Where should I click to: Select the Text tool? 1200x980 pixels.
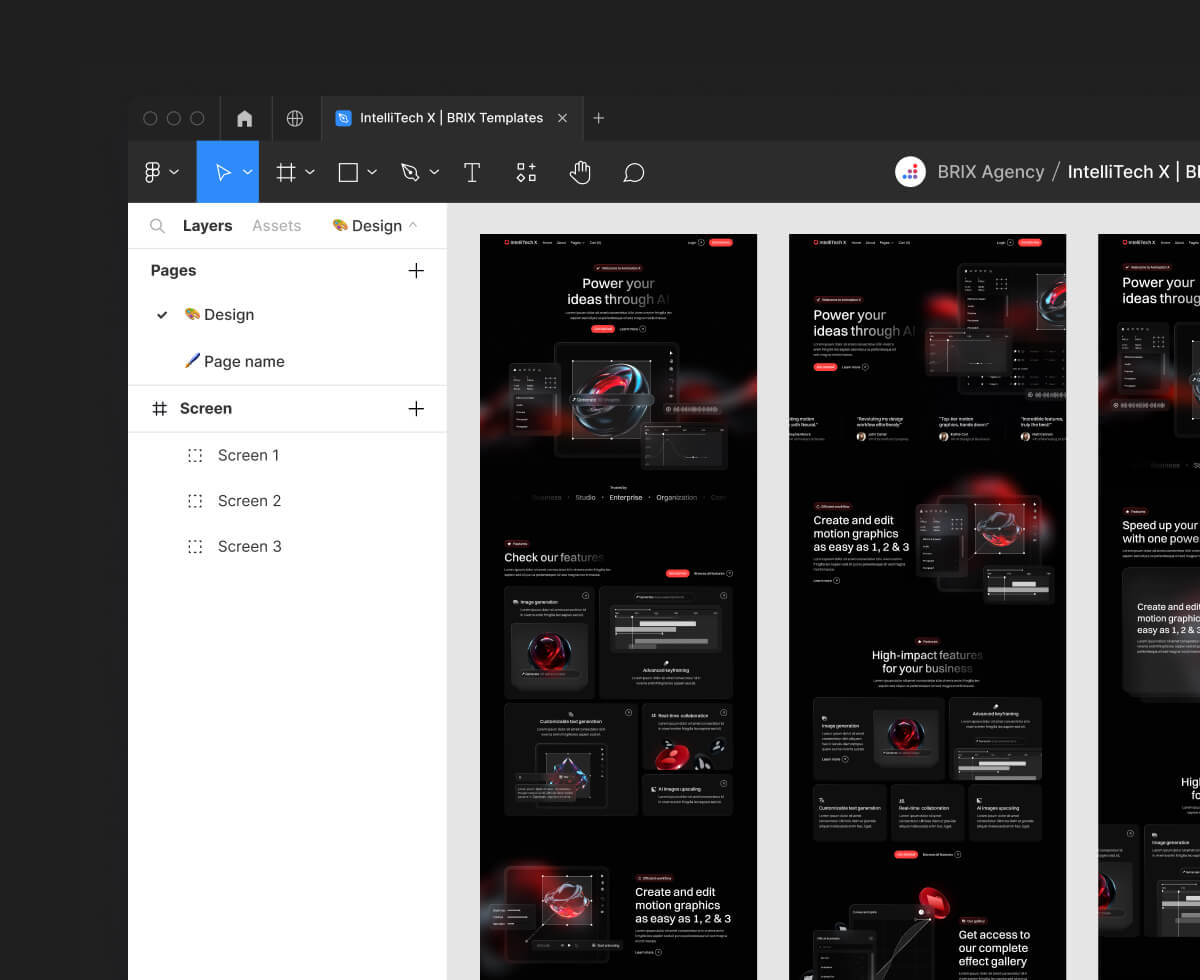coord(472,172)
